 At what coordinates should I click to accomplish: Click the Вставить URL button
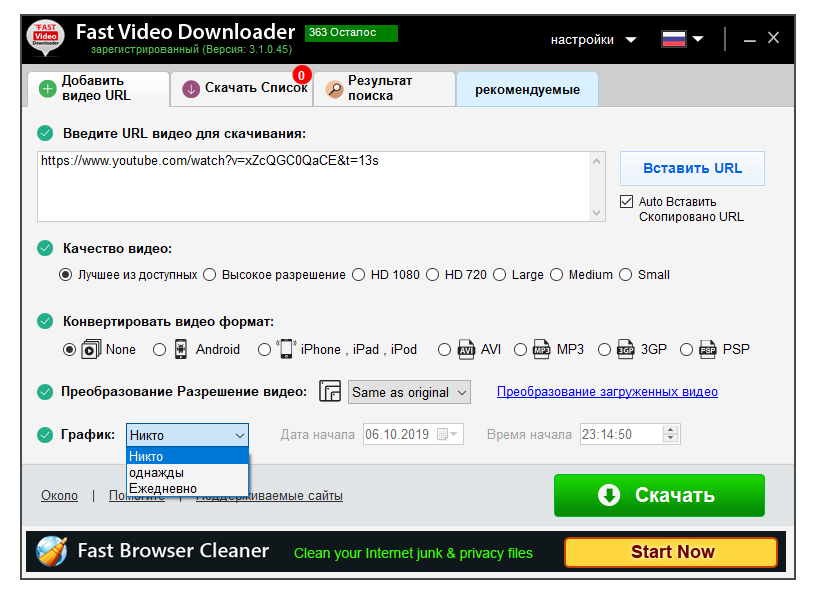click(x=692, y=168)
